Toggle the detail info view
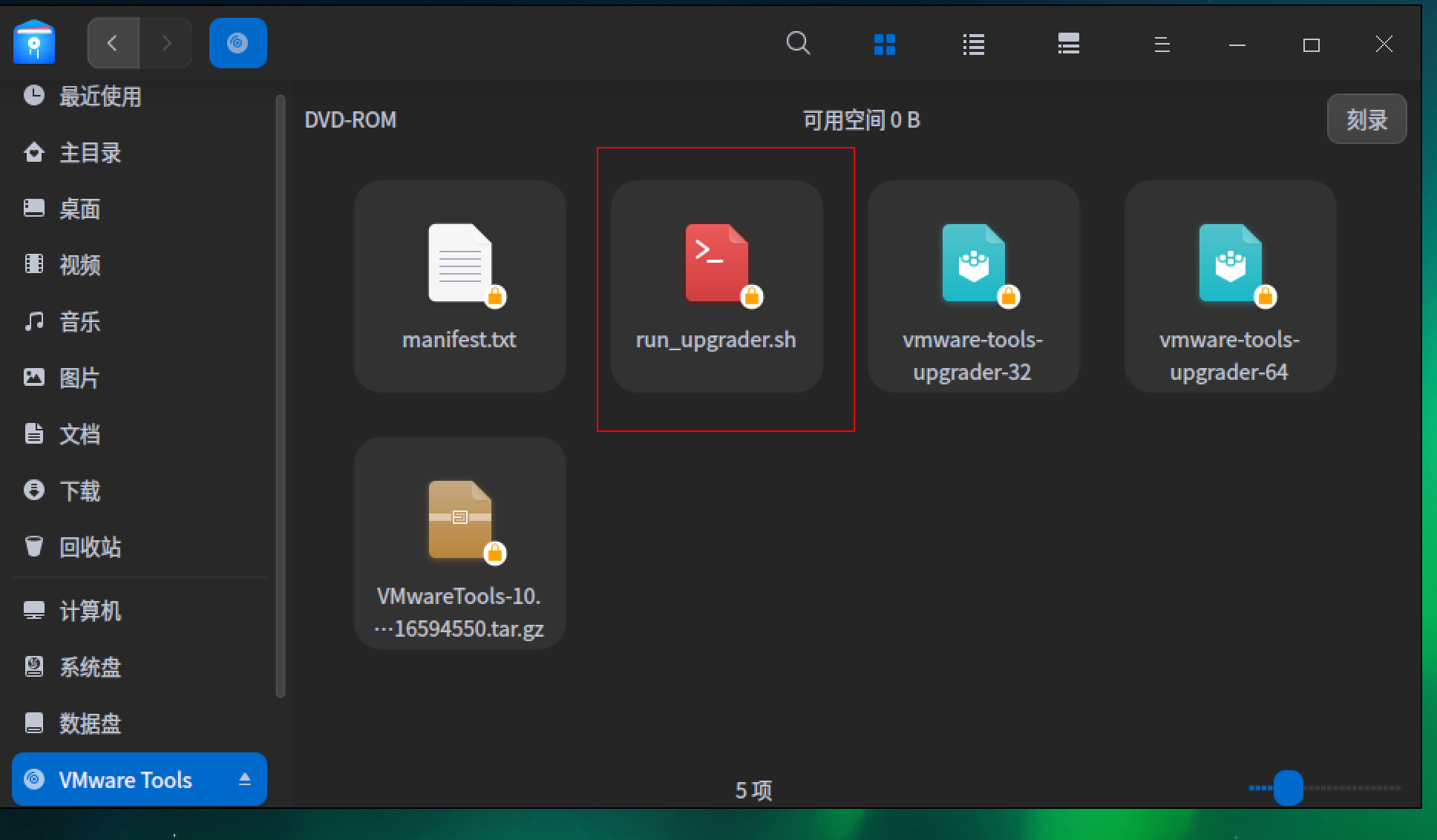The image size is (1437, 840). [1068, 45]
